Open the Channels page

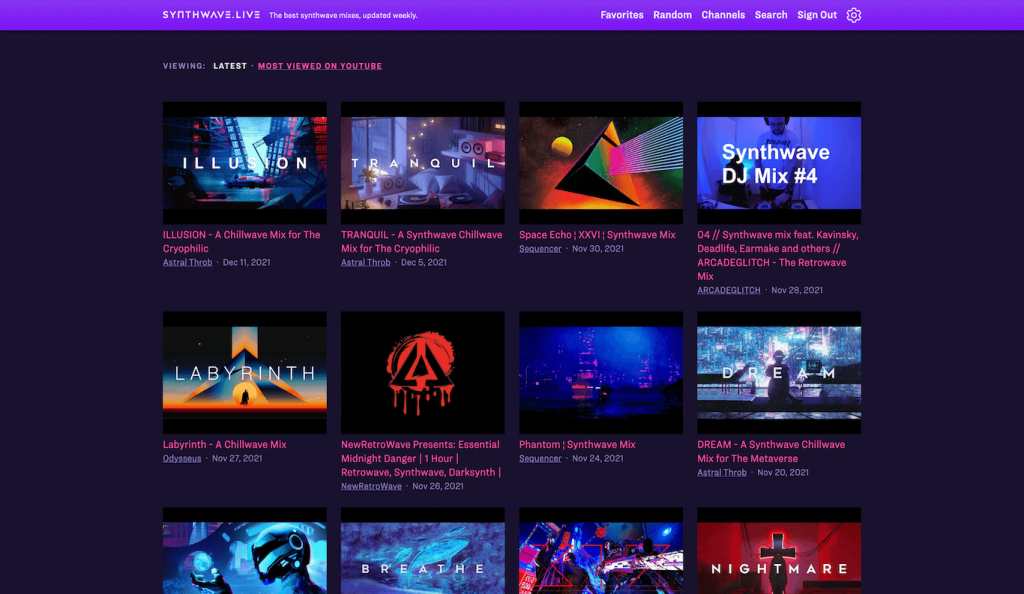723,15
